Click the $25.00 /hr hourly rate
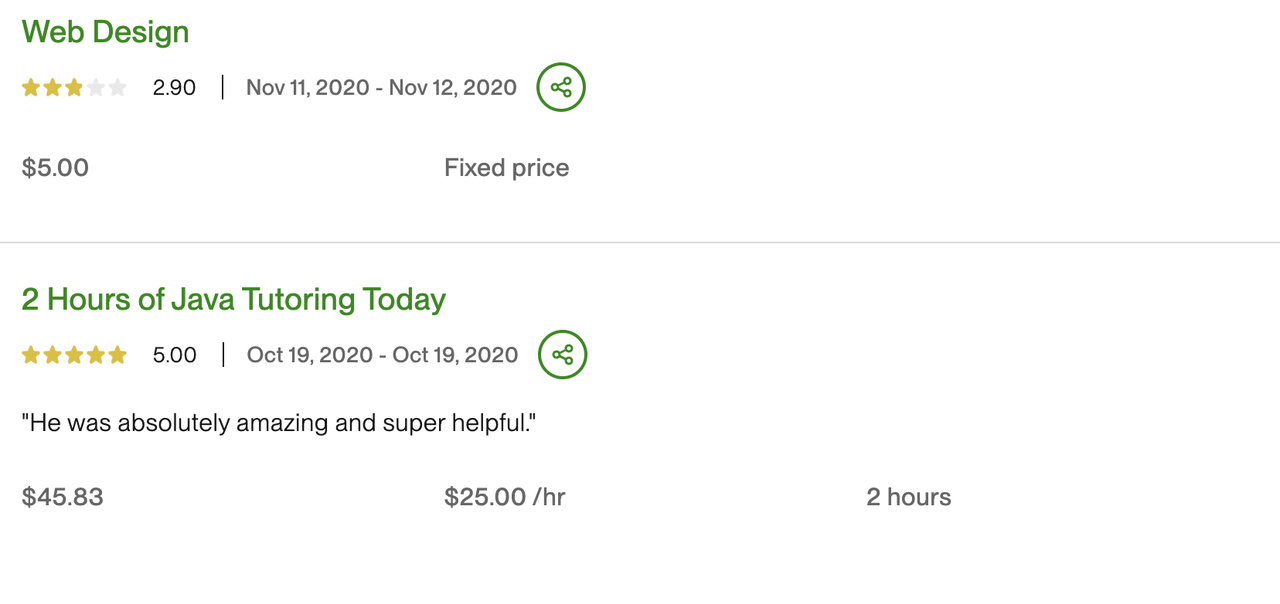Viewport: 1280px width, 604px height. pos(504,497)
